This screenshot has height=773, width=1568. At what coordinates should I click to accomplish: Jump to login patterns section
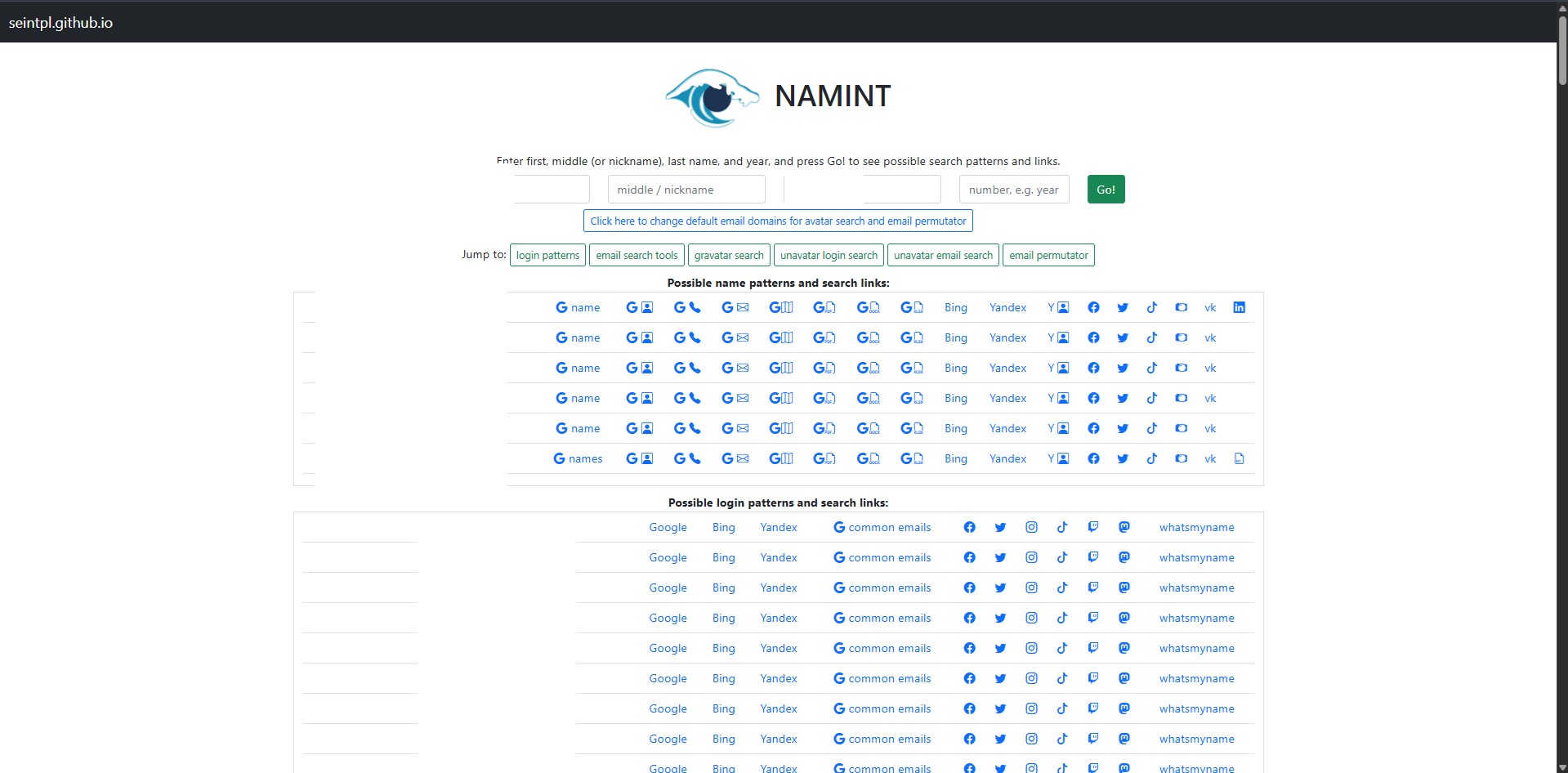pyautogui.click(x=547, y=255)
